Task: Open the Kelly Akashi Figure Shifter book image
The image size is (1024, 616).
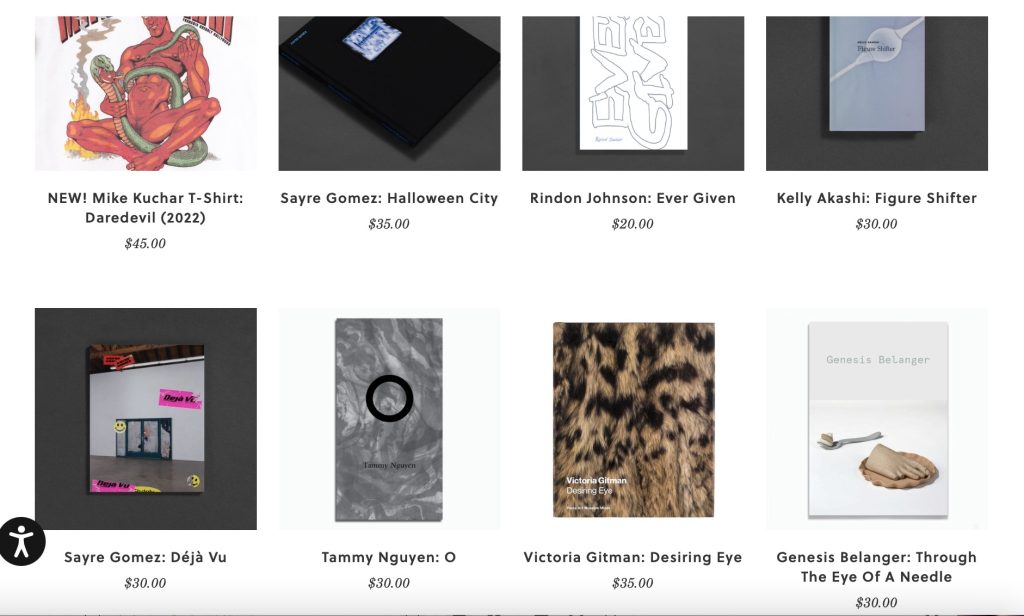Action: [x=876, y=93]
